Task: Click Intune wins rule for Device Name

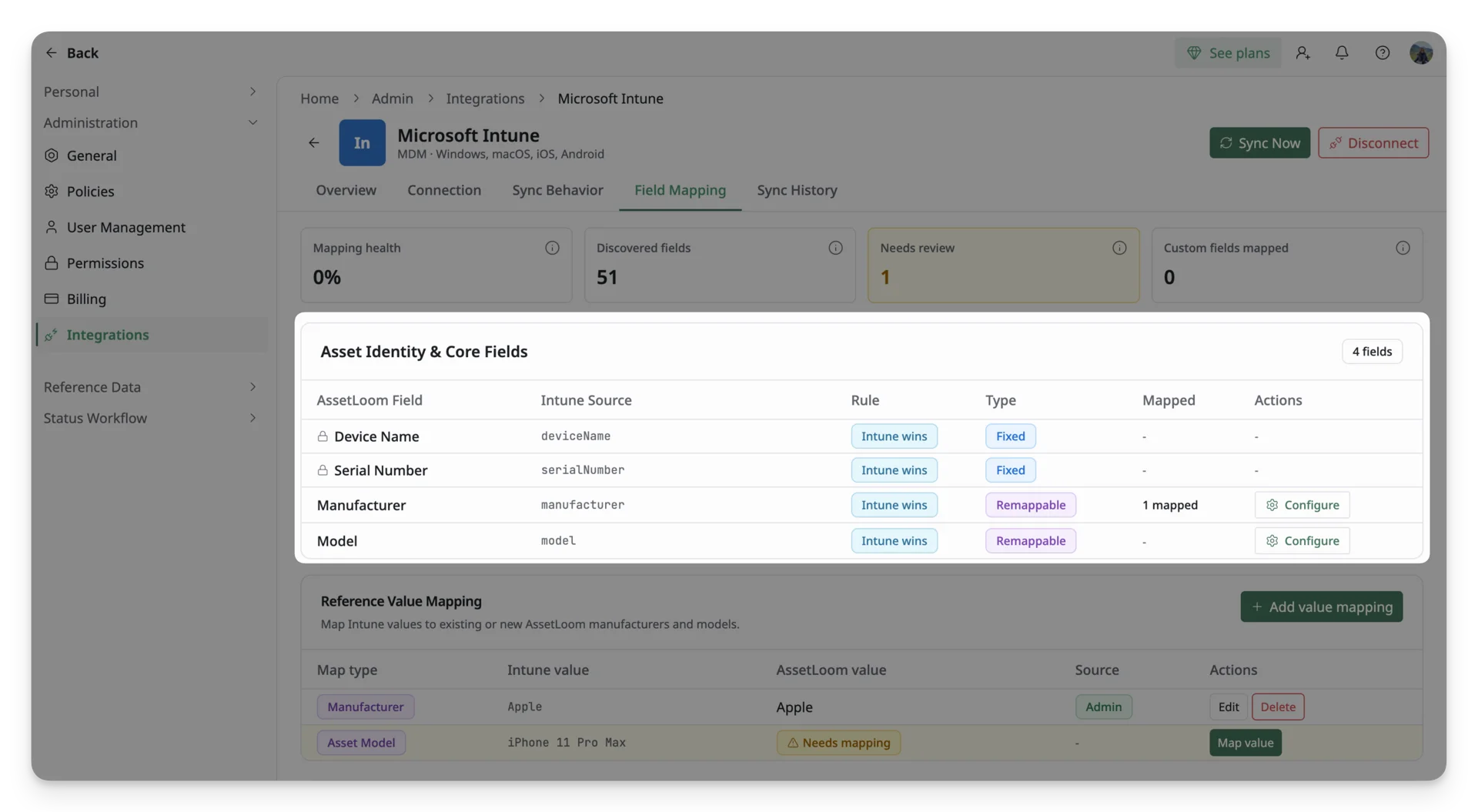Action: [894, 436]
